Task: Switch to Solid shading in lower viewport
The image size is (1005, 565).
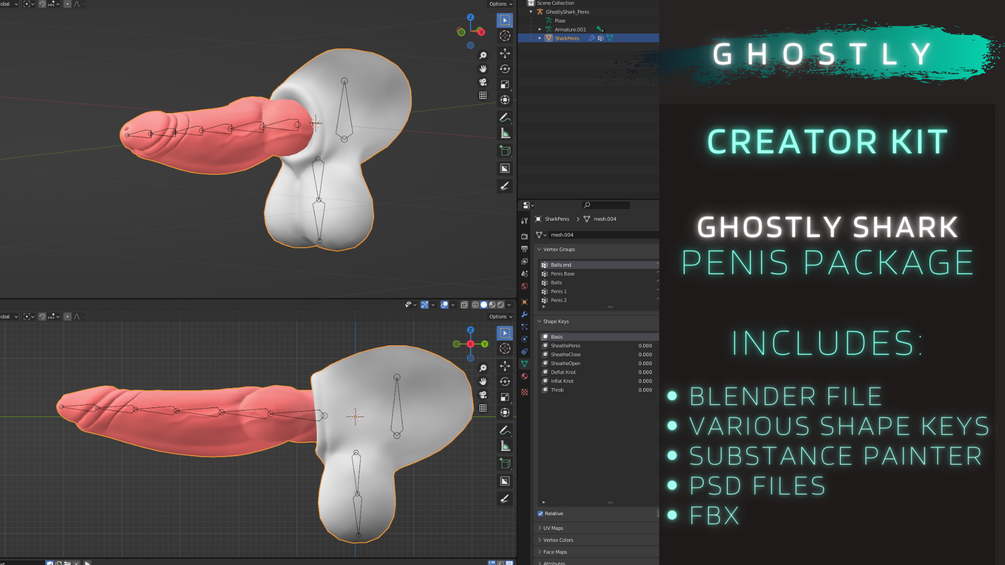Action: pyautogui.click(x=484, y=305)
